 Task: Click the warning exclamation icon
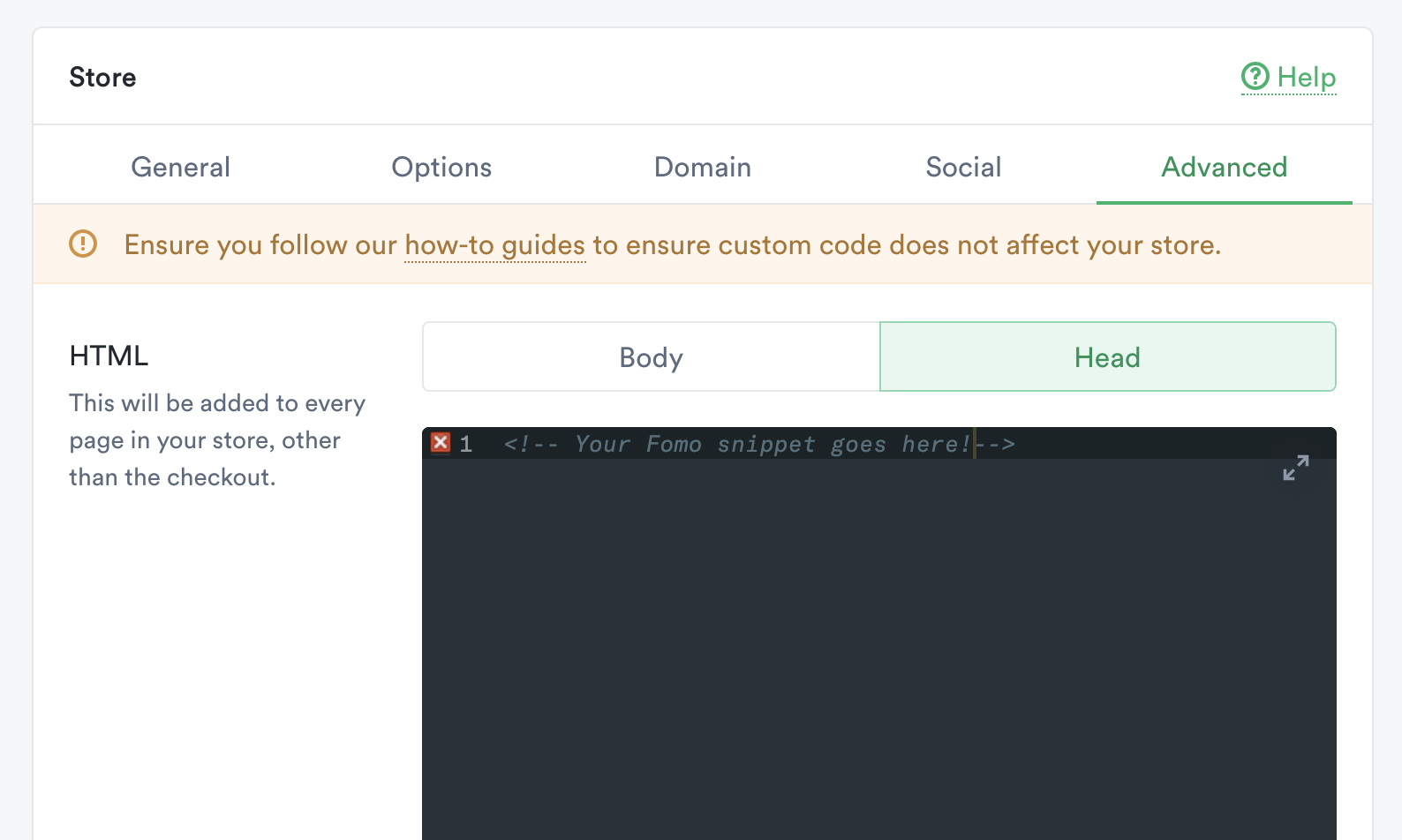click(83, 244)
